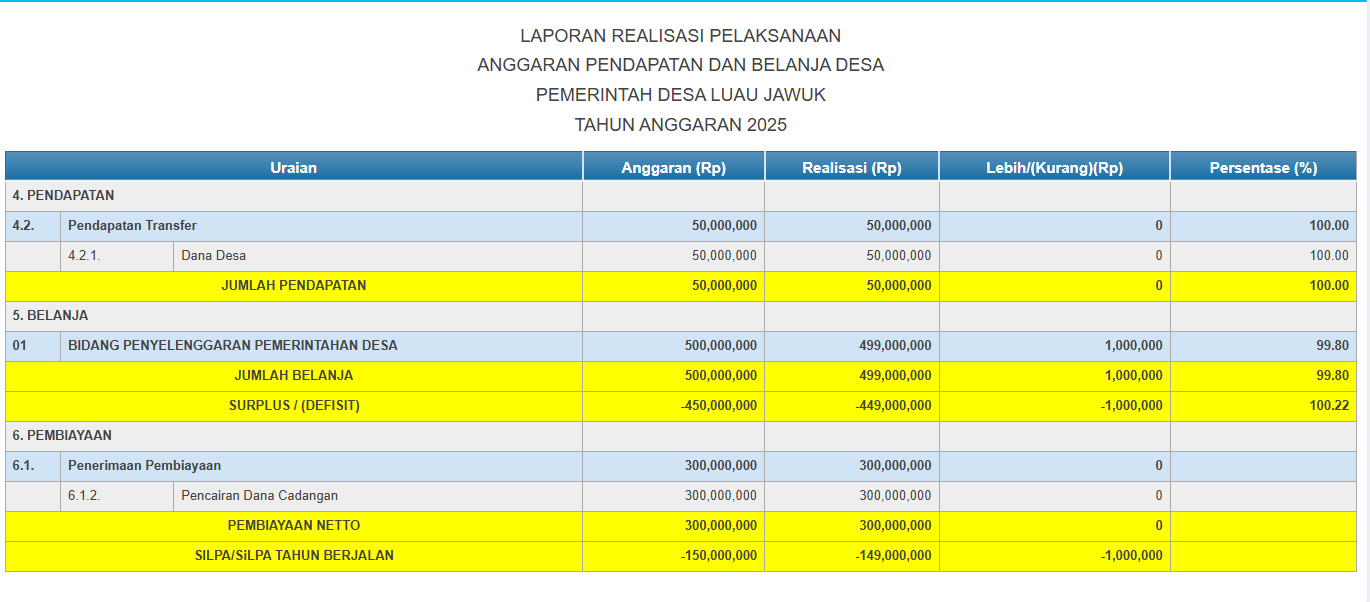The image size is (1370, 602).
Task: Select the JUMLAH PENDAPATAN total label
Action: click(x=293, y=286)
